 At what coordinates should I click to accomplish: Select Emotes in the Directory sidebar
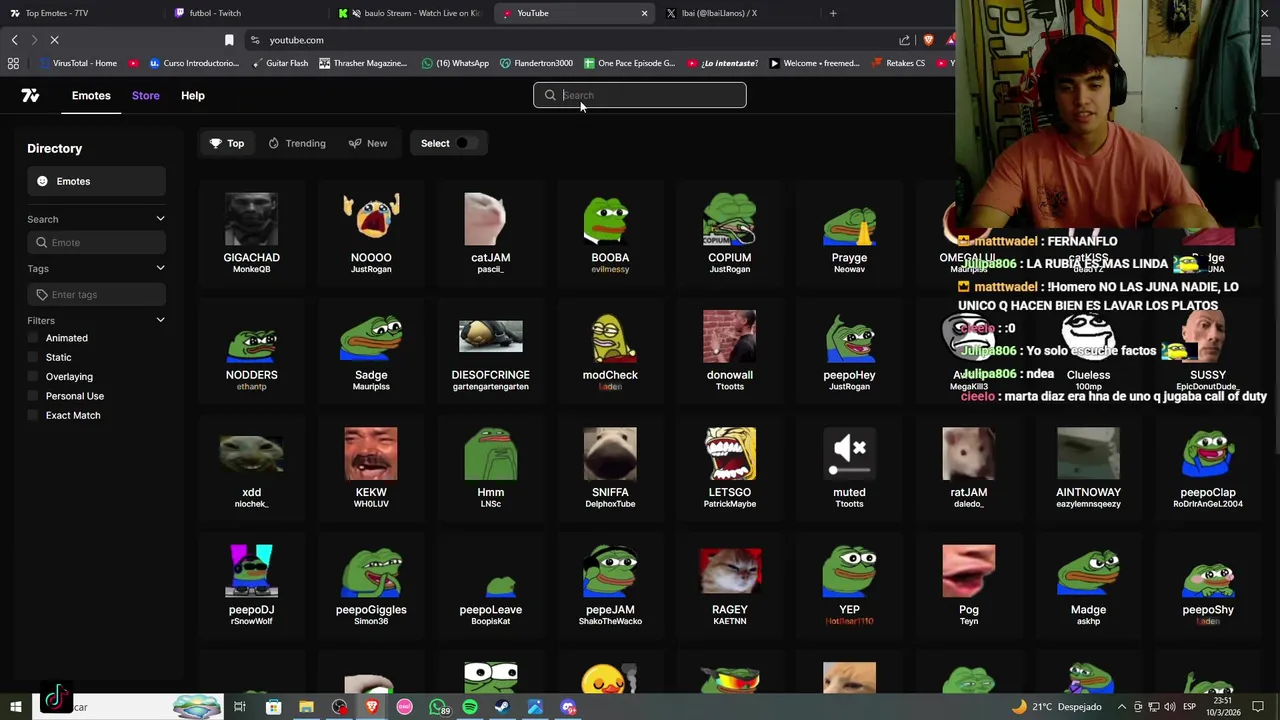point(96,181)
